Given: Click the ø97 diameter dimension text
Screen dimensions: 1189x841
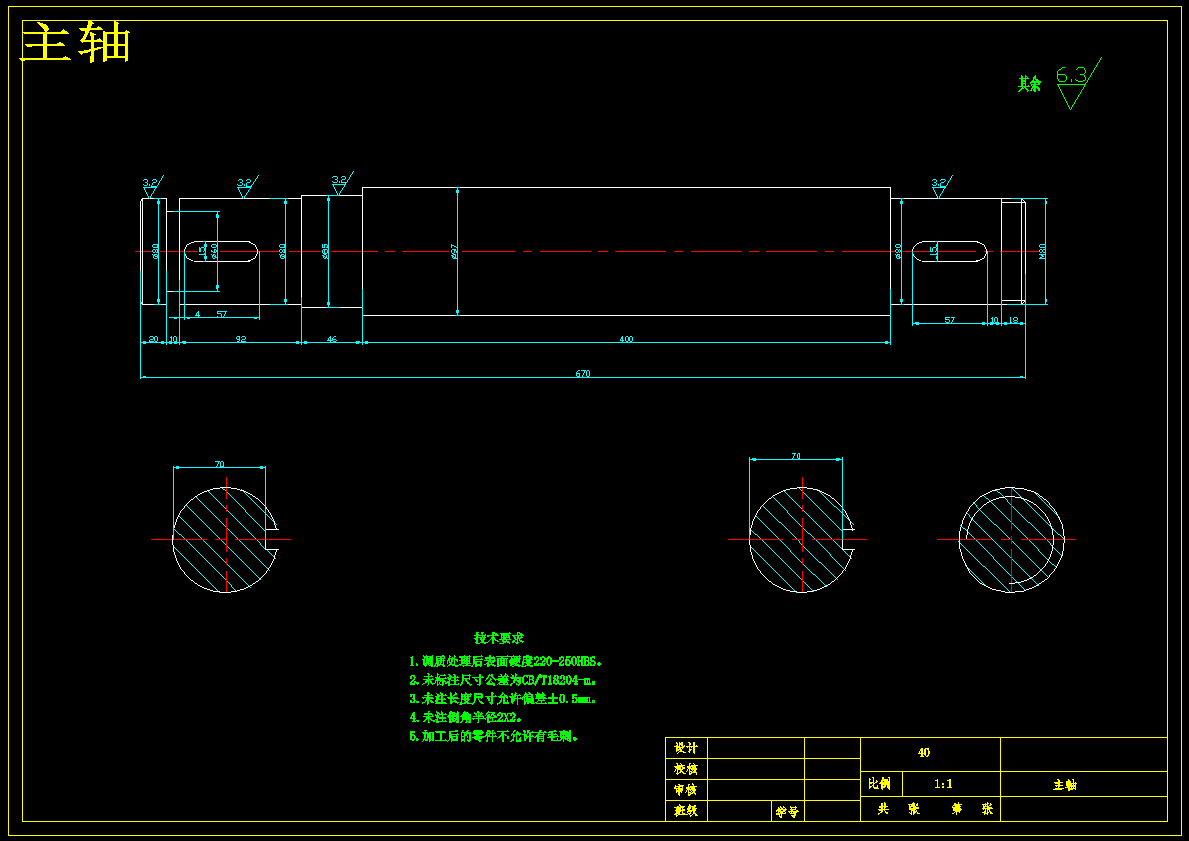Looking at the screenshot, I should [x=453, y=251].
